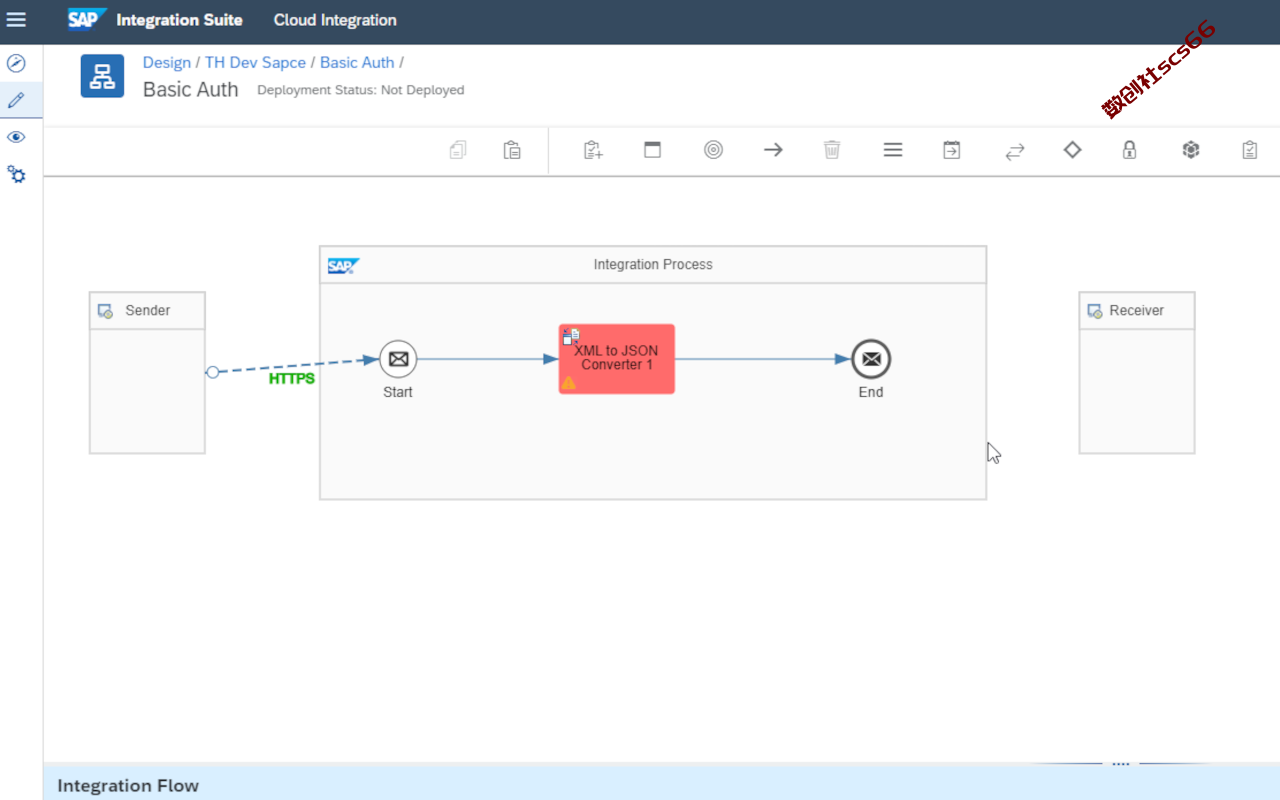1280x800 pixels.
Task: Select the End message event
Action: [871, 359]
